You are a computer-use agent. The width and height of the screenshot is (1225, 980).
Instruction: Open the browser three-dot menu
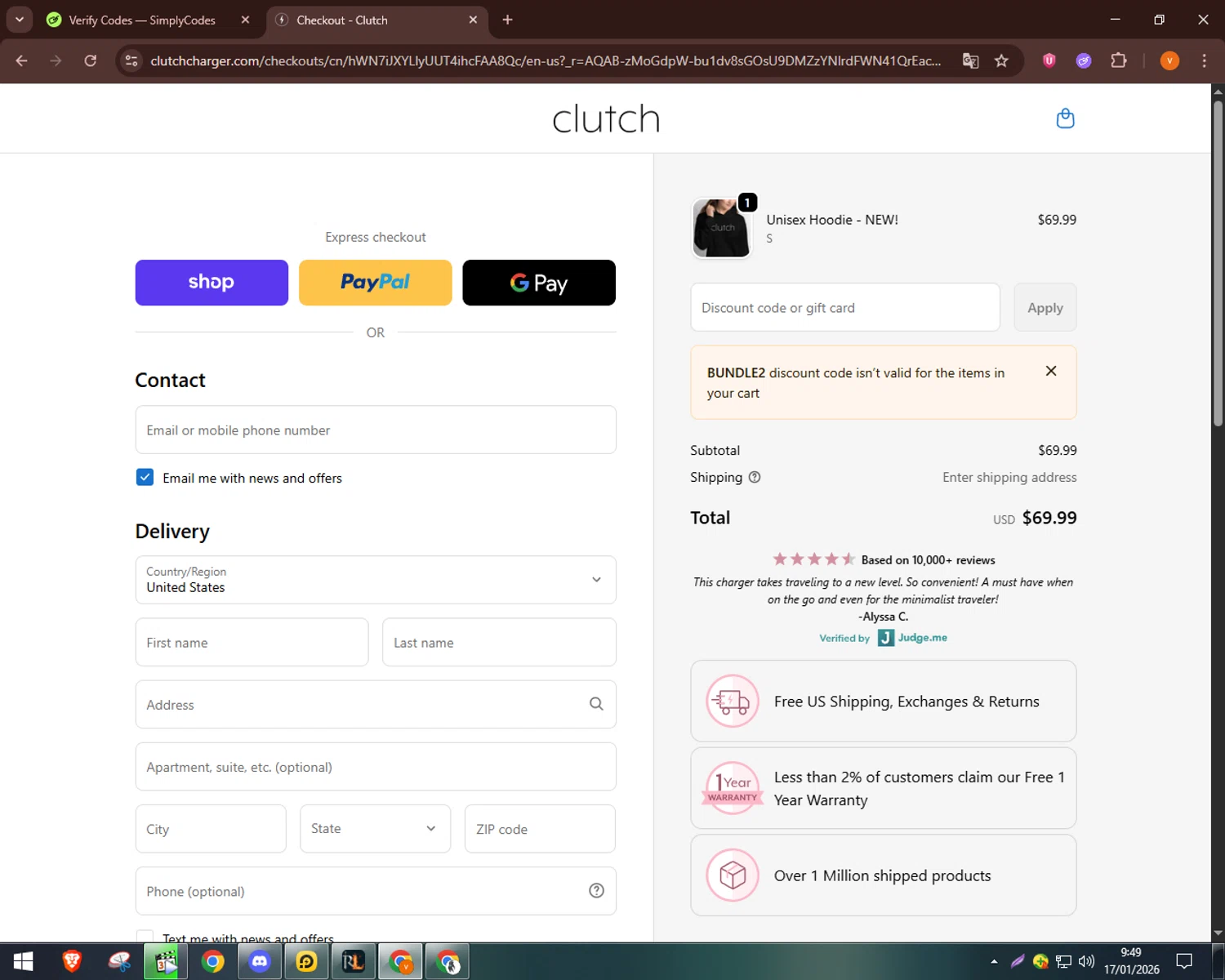(x=1204, y=60)
